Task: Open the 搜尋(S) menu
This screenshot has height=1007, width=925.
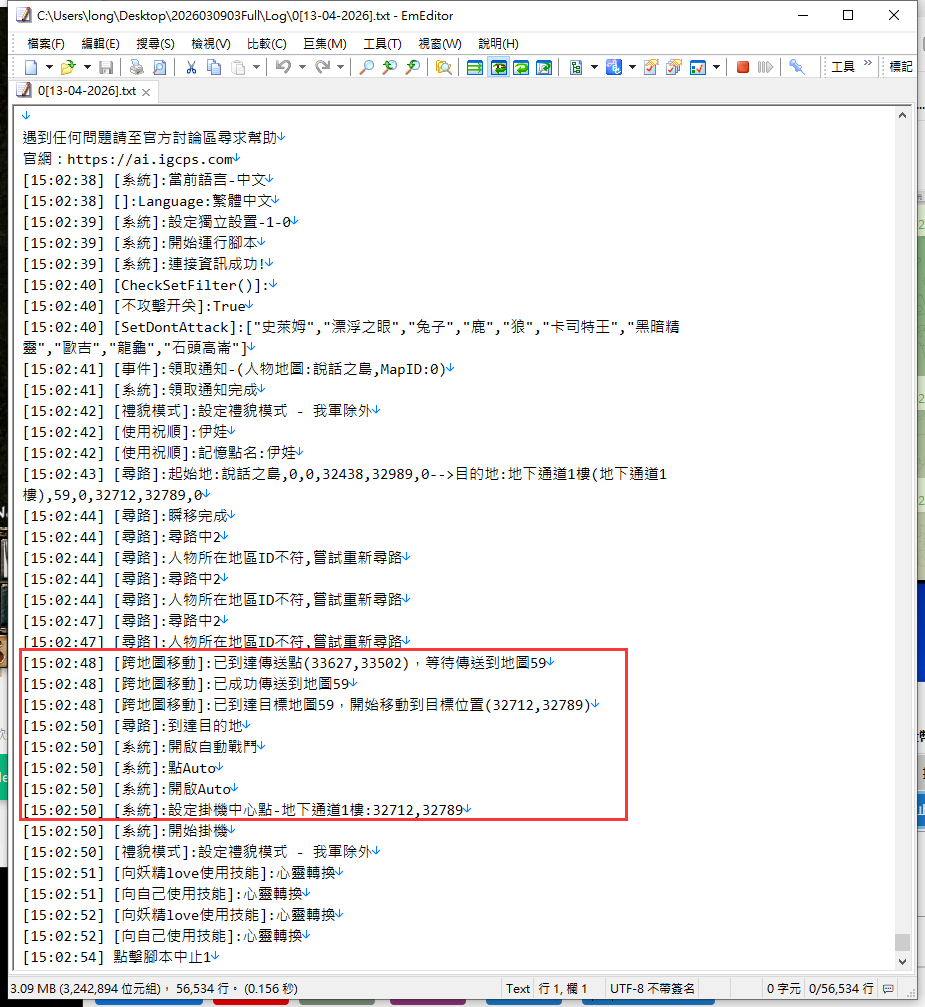Action: click(x=155, y=44)
